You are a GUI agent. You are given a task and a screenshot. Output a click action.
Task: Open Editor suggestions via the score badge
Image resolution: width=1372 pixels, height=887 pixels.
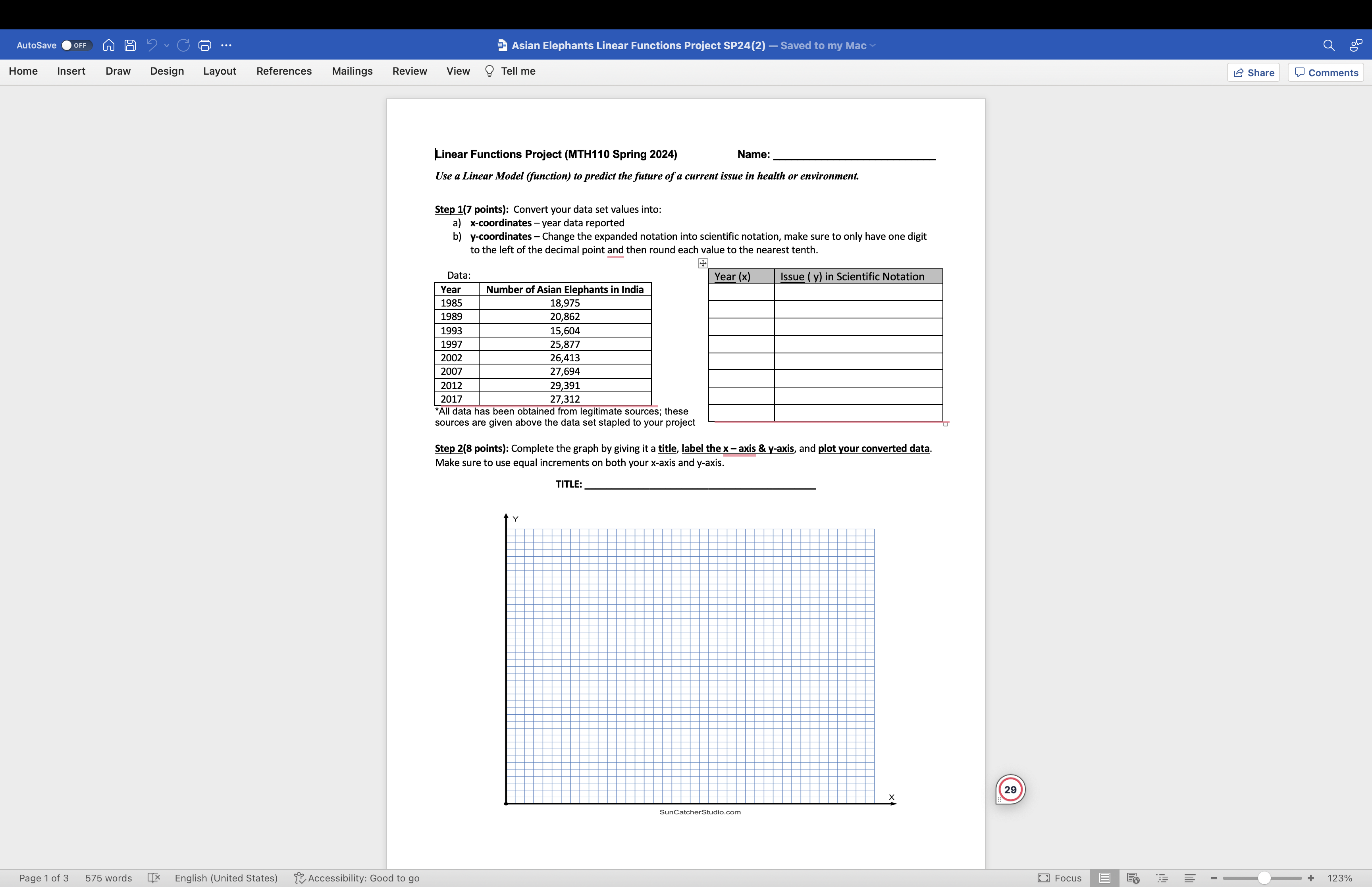click(x=1010, y=789)
